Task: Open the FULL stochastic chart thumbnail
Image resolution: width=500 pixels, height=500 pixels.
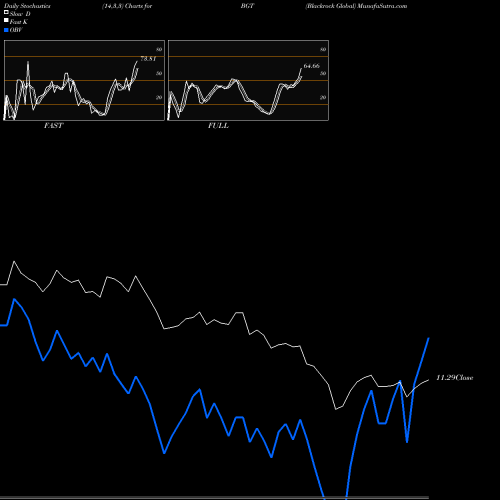Action: (x=248, y=80)
